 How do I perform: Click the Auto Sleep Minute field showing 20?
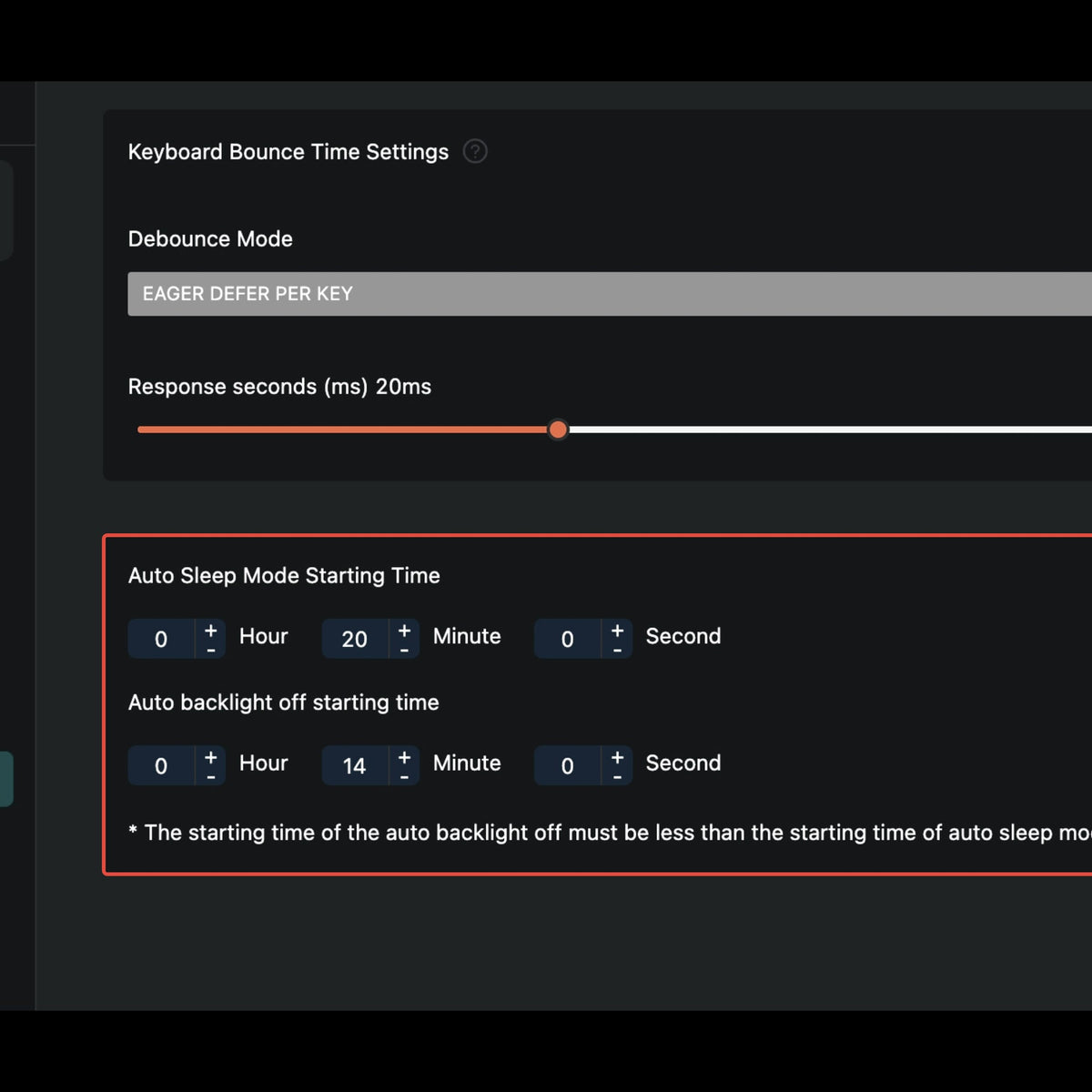pyautogui.click(x=357, y=639)
